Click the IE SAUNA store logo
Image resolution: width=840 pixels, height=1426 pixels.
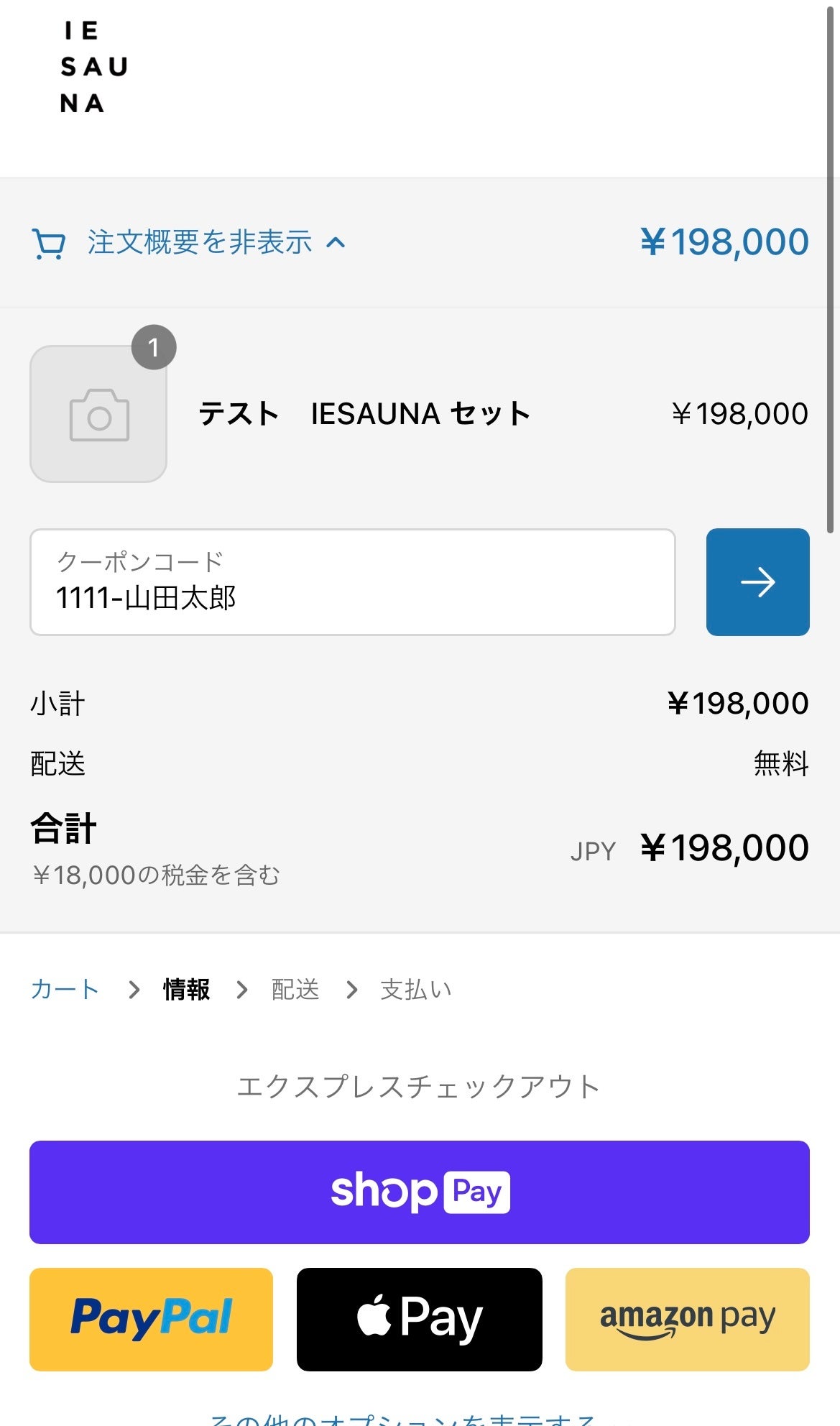(x=93, y=68)
